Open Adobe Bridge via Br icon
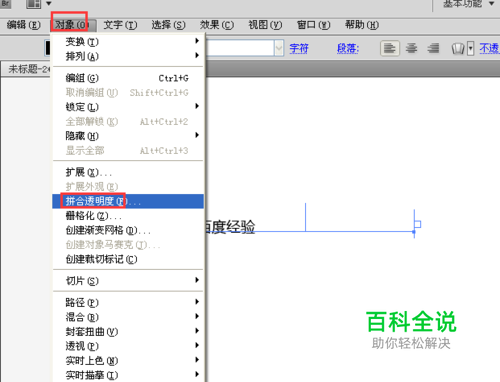This screenshot has width=500, height=382. 6,4
